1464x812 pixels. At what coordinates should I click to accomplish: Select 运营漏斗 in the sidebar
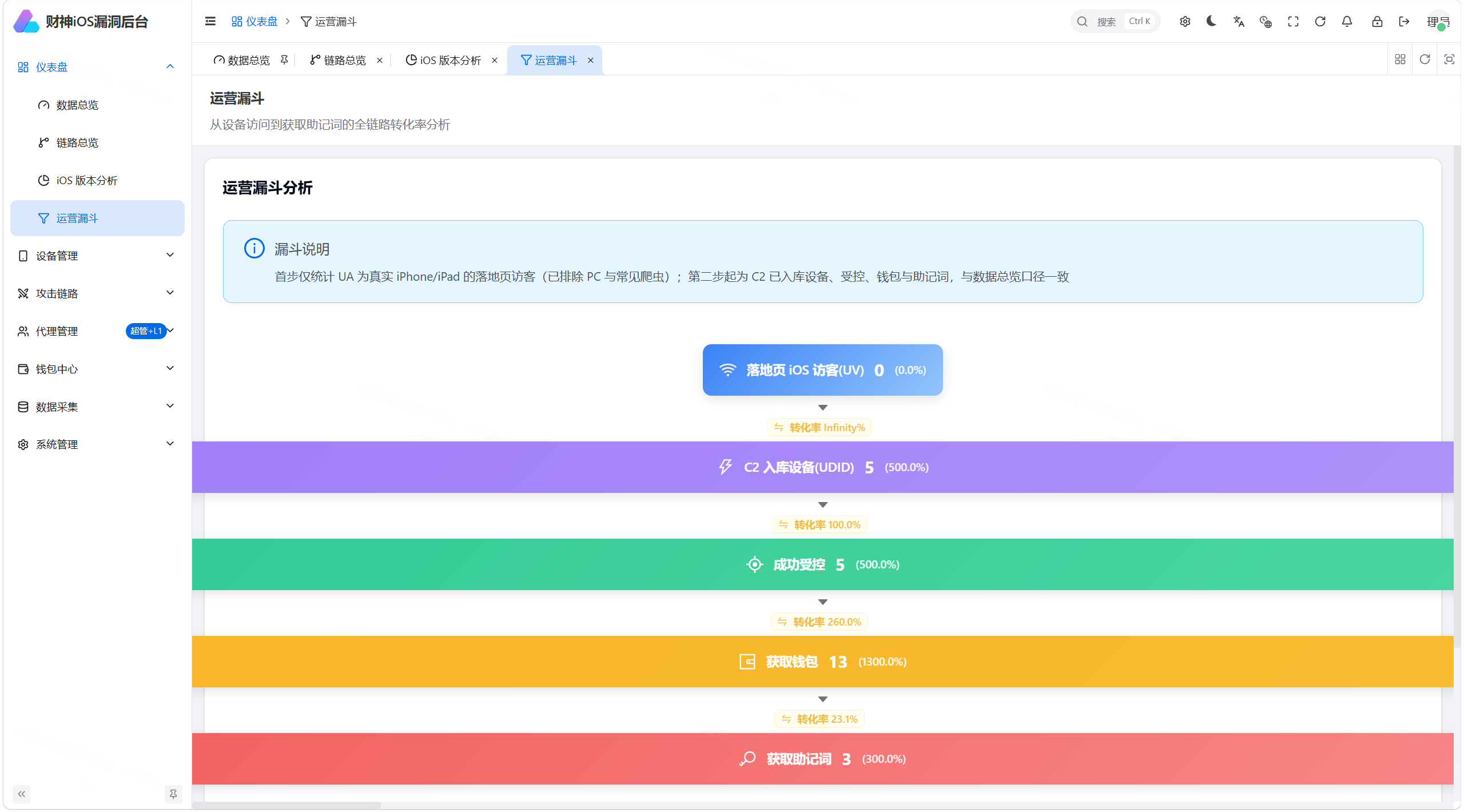pyautogui.click(x=97, y=218)
